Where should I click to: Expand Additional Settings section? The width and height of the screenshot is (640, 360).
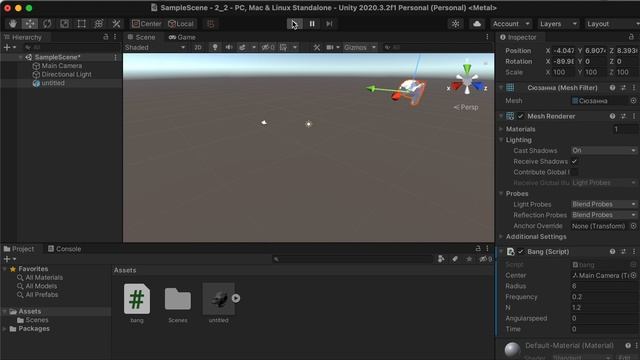(501, 237)
